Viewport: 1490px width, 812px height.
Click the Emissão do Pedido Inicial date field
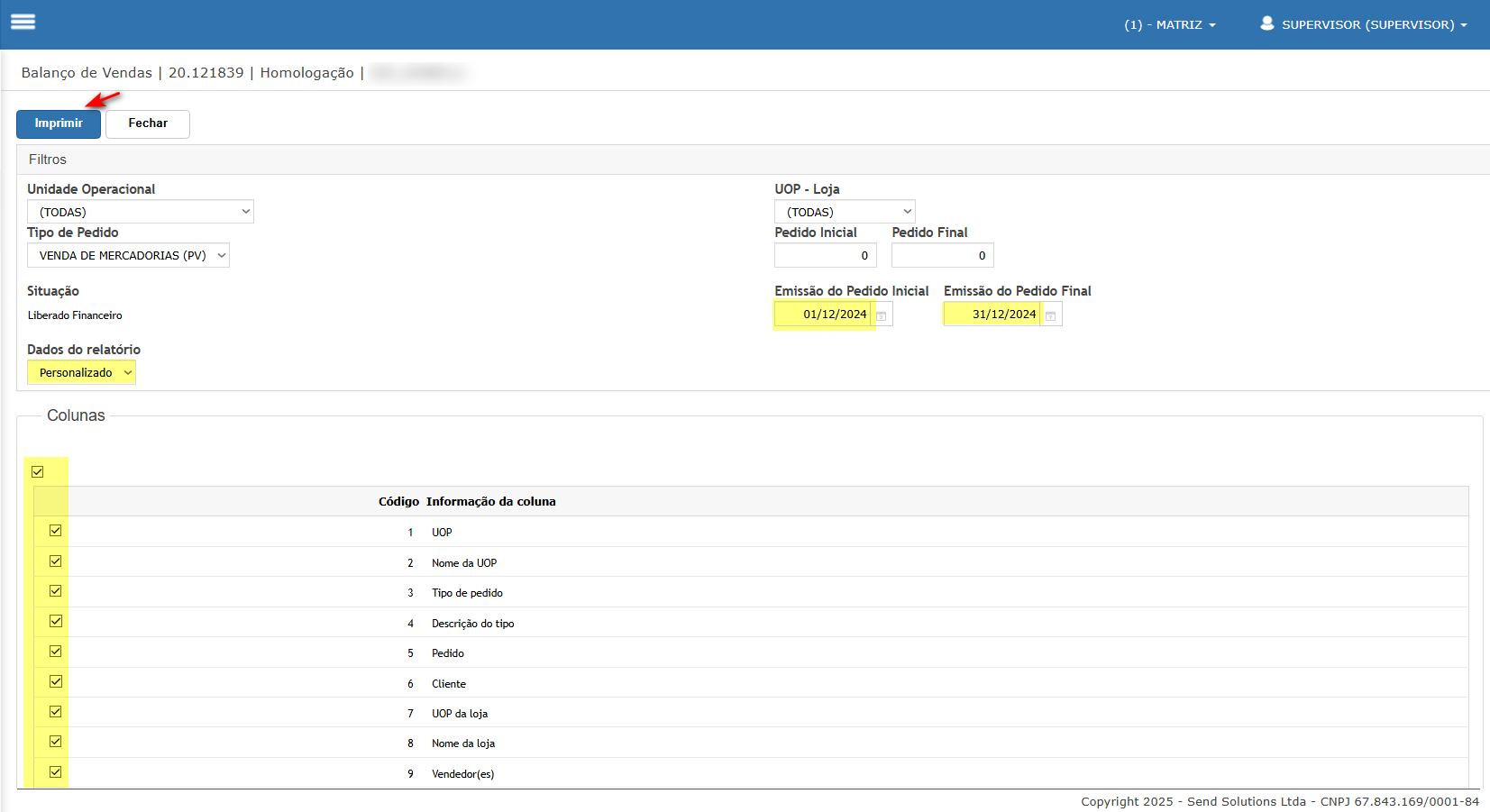pos(825,315)
